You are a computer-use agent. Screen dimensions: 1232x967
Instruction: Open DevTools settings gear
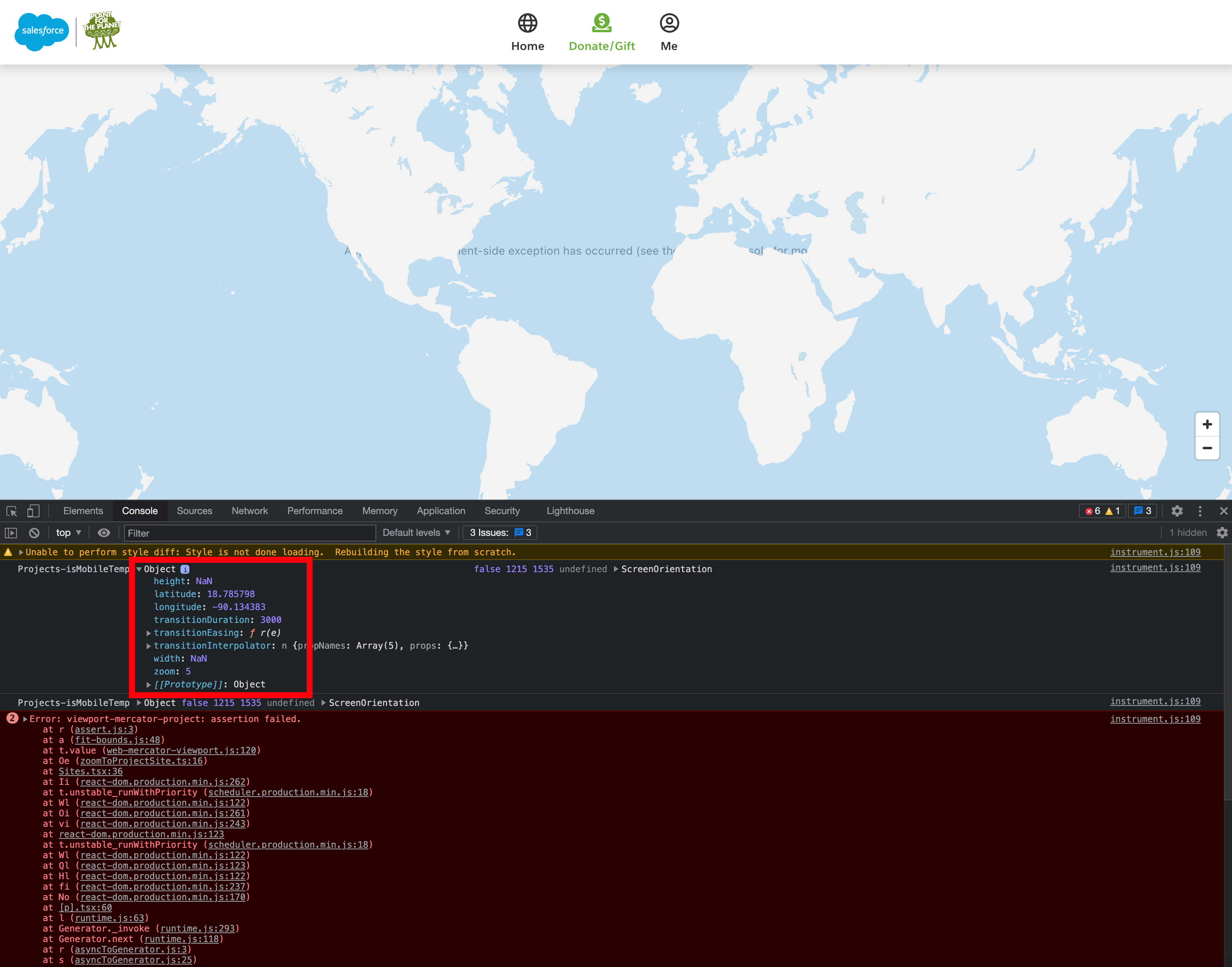[1177, 510]
